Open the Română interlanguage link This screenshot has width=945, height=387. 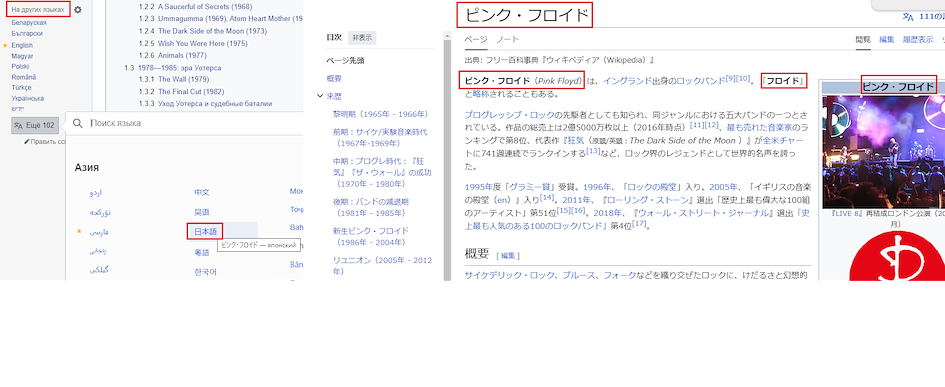pos(23,77)
